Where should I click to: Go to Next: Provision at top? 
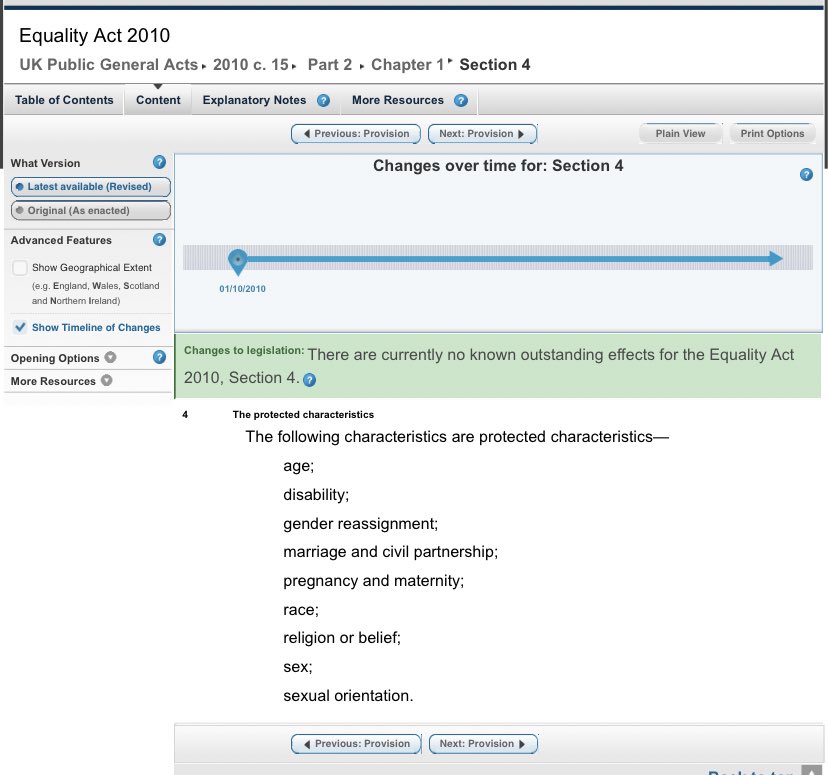tap(482, 134)
